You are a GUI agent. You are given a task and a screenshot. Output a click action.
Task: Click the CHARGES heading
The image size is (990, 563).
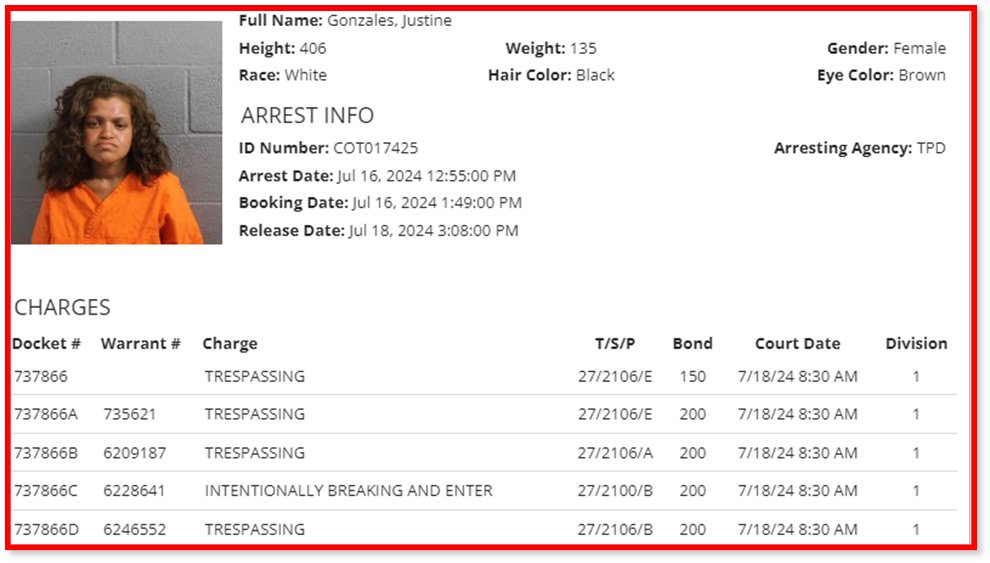tap(62, 307)
